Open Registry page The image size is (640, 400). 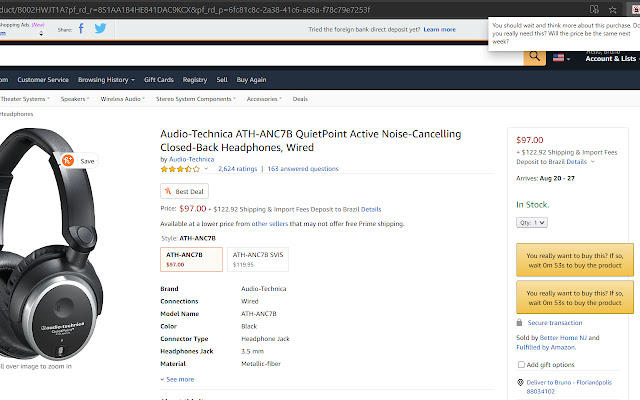pos(195,80)
